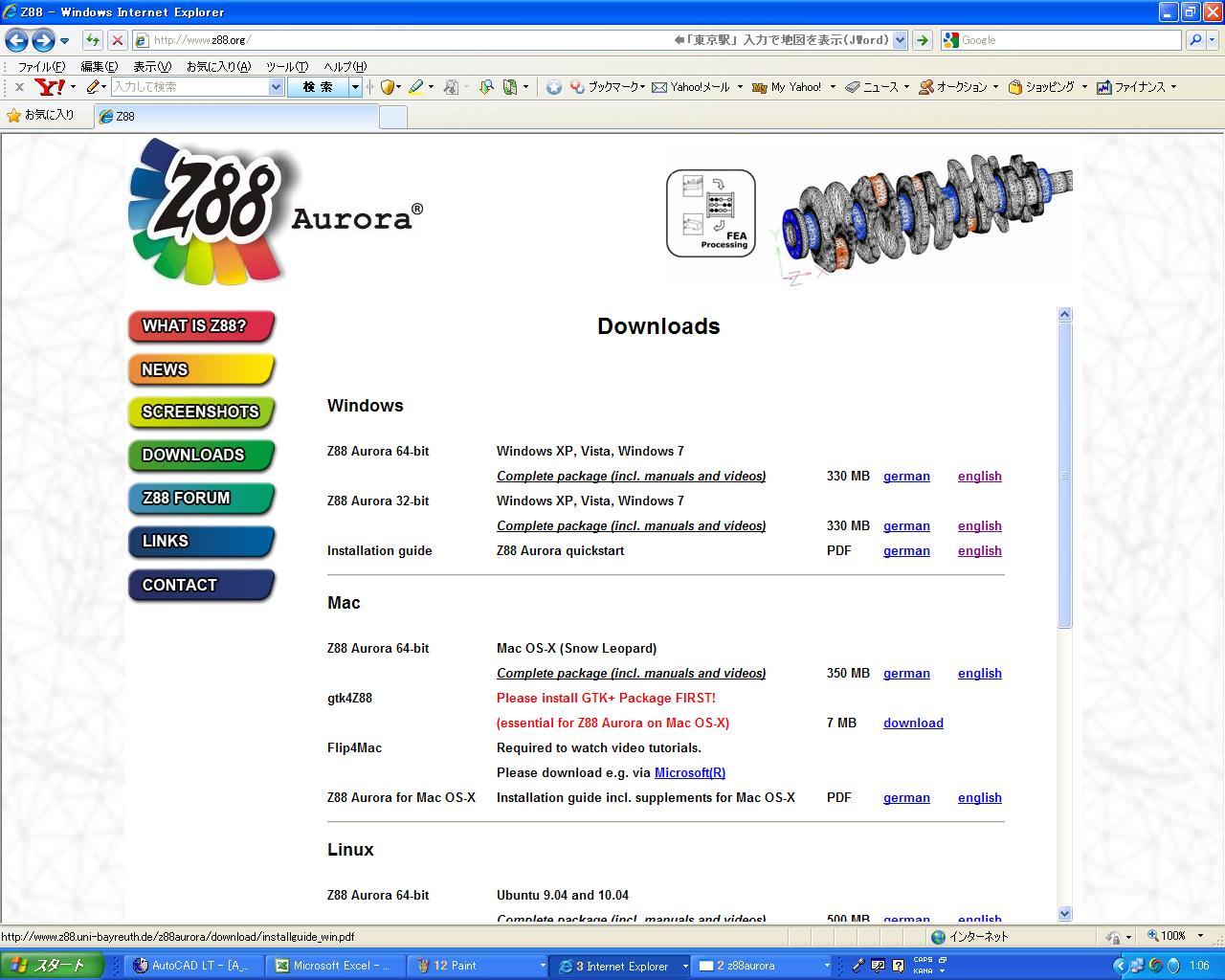Open オークション auction toolbar button
1225x980 pixels.
(x=953, y=87)
